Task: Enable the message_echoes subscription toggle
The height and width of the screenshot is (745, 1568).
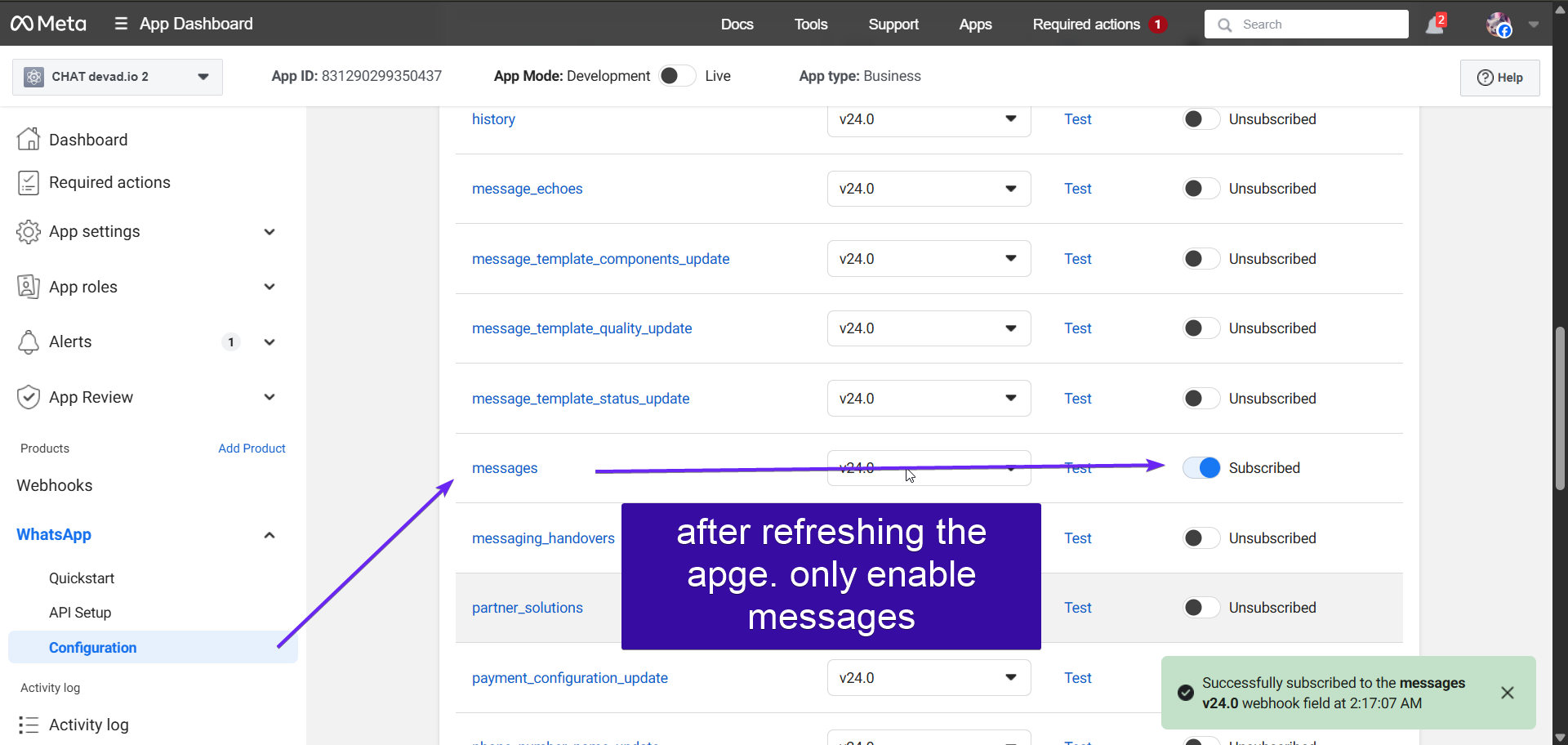Action: (x=1201, y=189)
